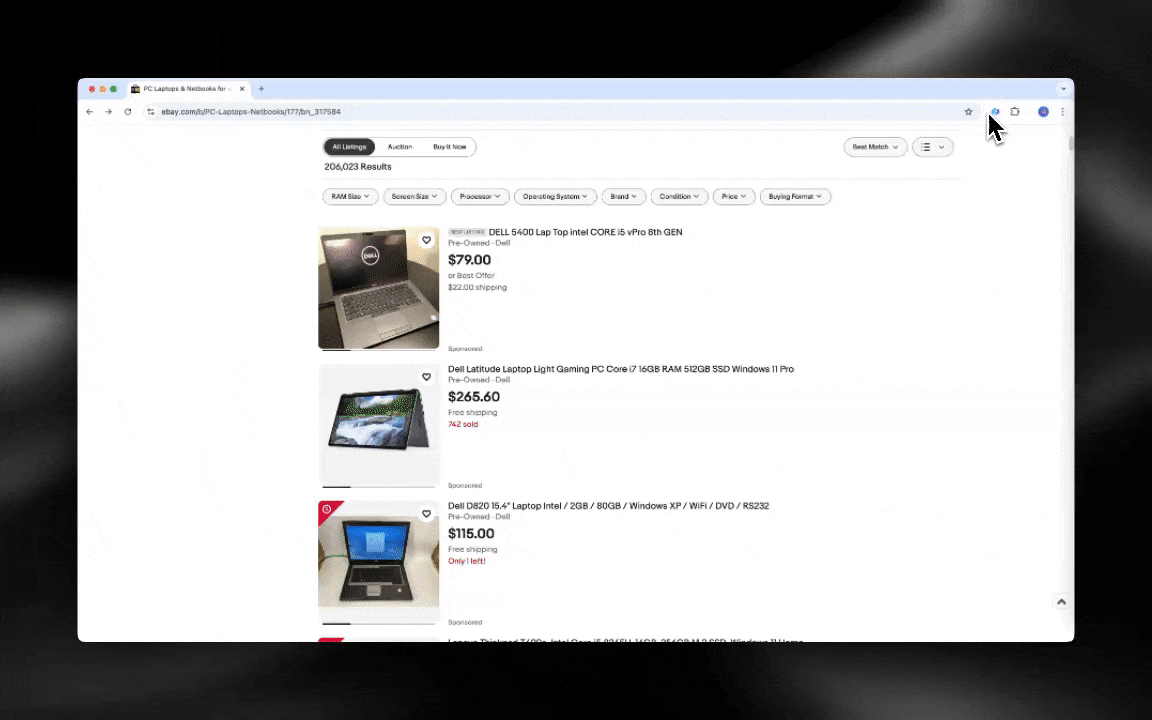Click the heart on the Dell D820 listing

426,514
